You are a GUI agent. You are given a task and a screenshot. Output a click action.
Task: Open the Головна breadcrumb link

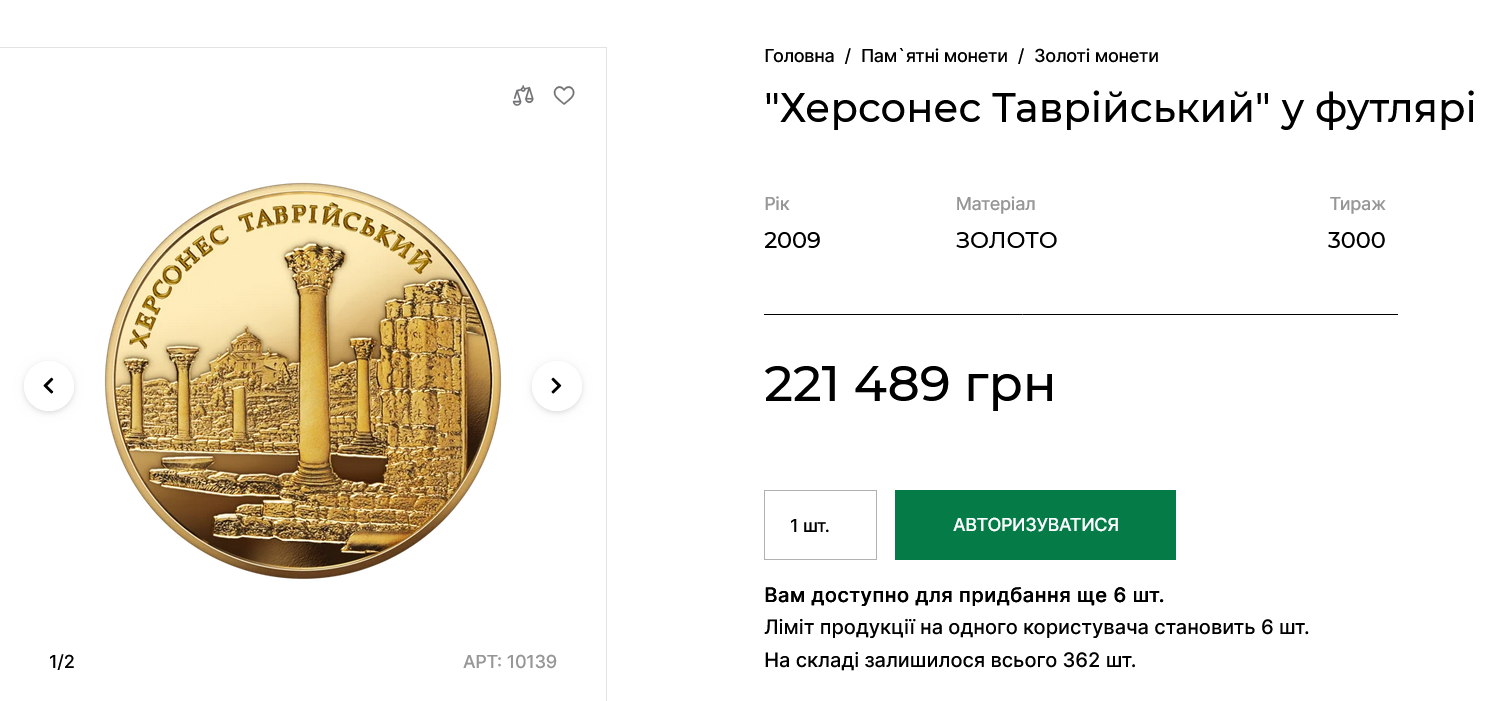(799, 56)
